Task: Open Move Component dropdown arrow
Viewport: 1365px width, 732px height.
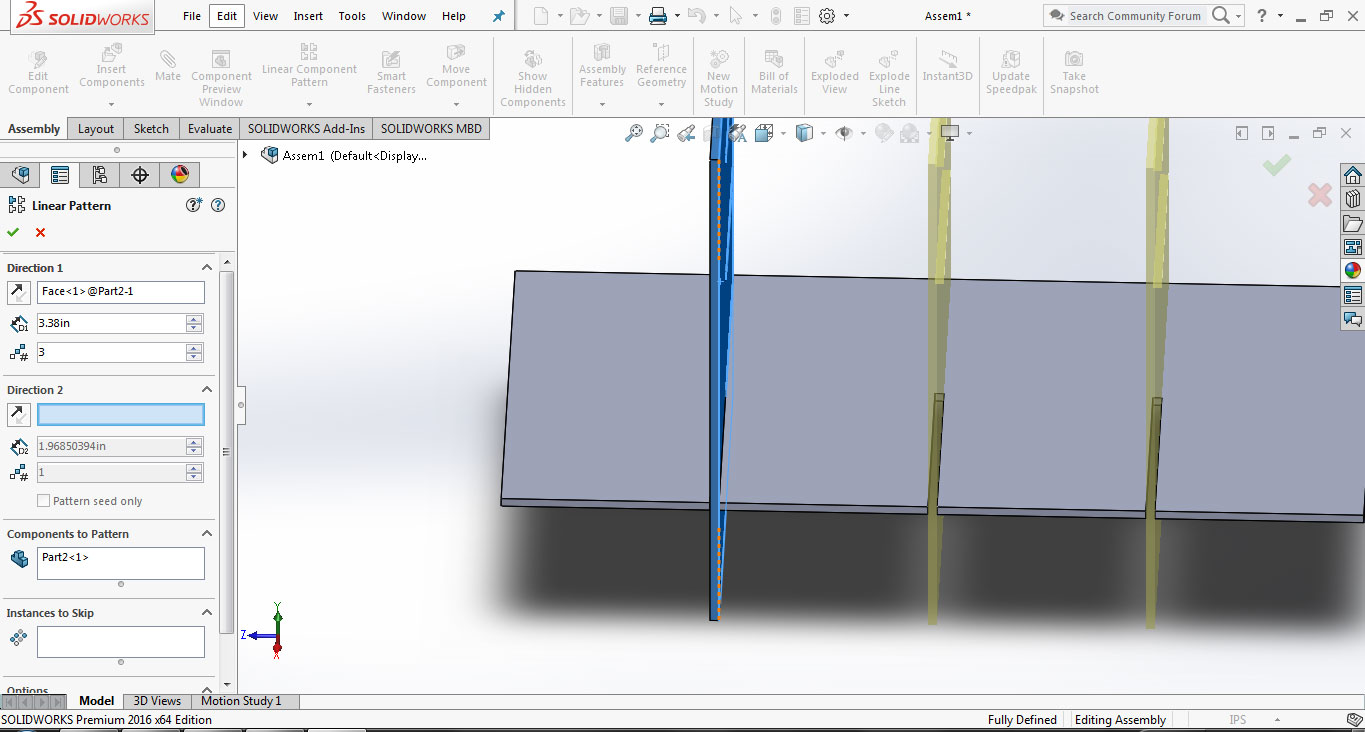Action: pos(456,104)
